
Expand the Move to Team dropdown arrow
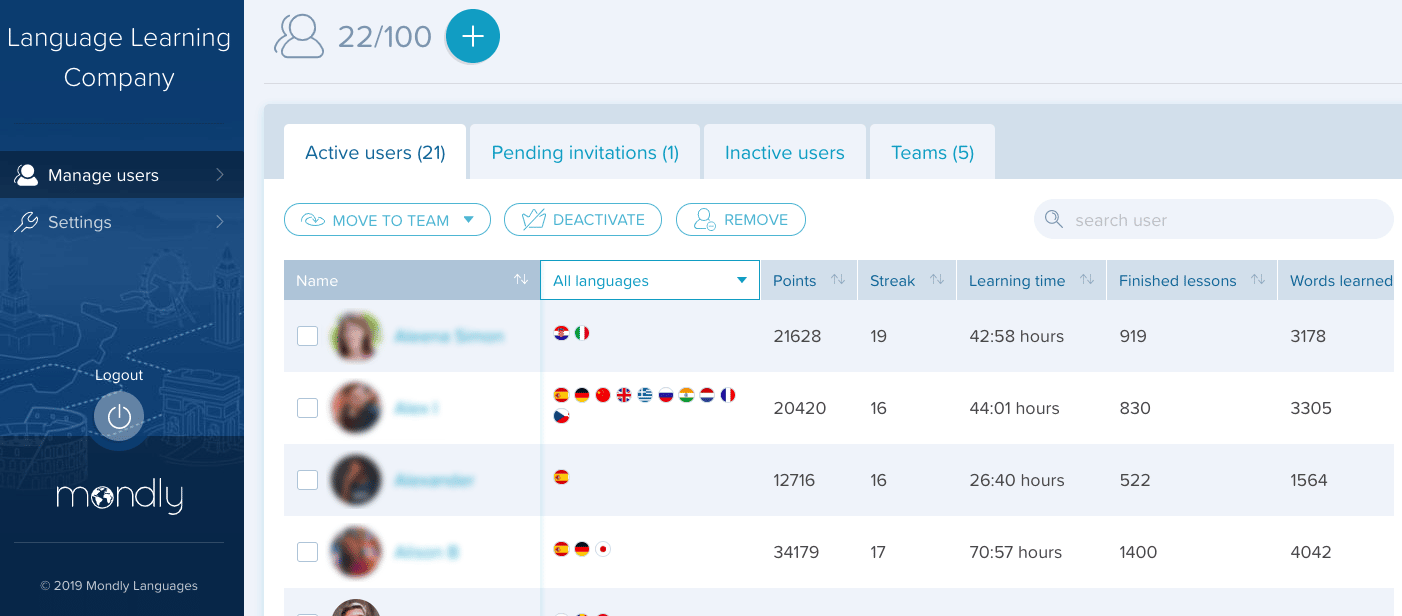coord(467,219)
